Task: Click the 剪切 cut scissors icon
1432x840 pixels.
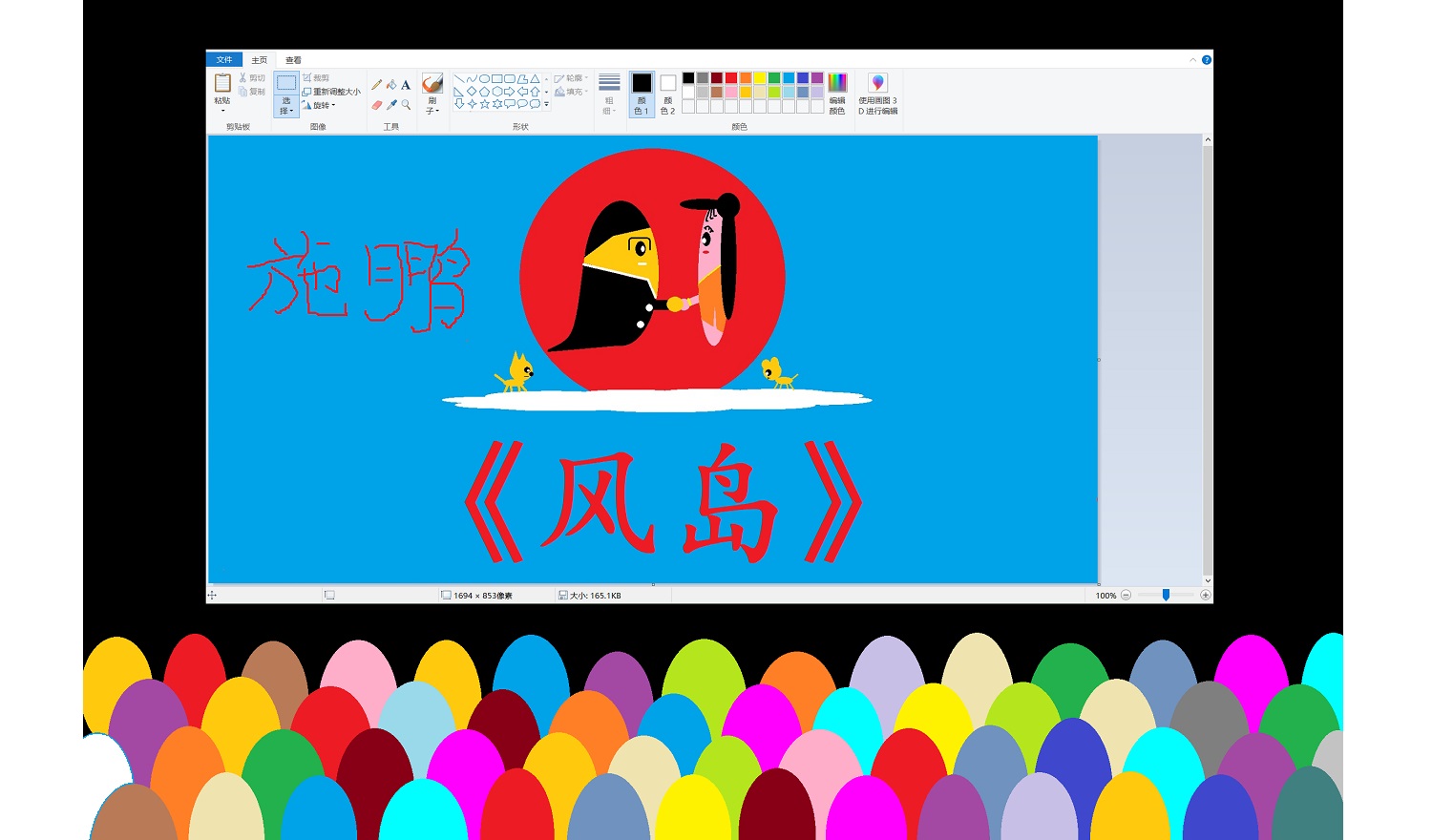Action: click(242, 78)
